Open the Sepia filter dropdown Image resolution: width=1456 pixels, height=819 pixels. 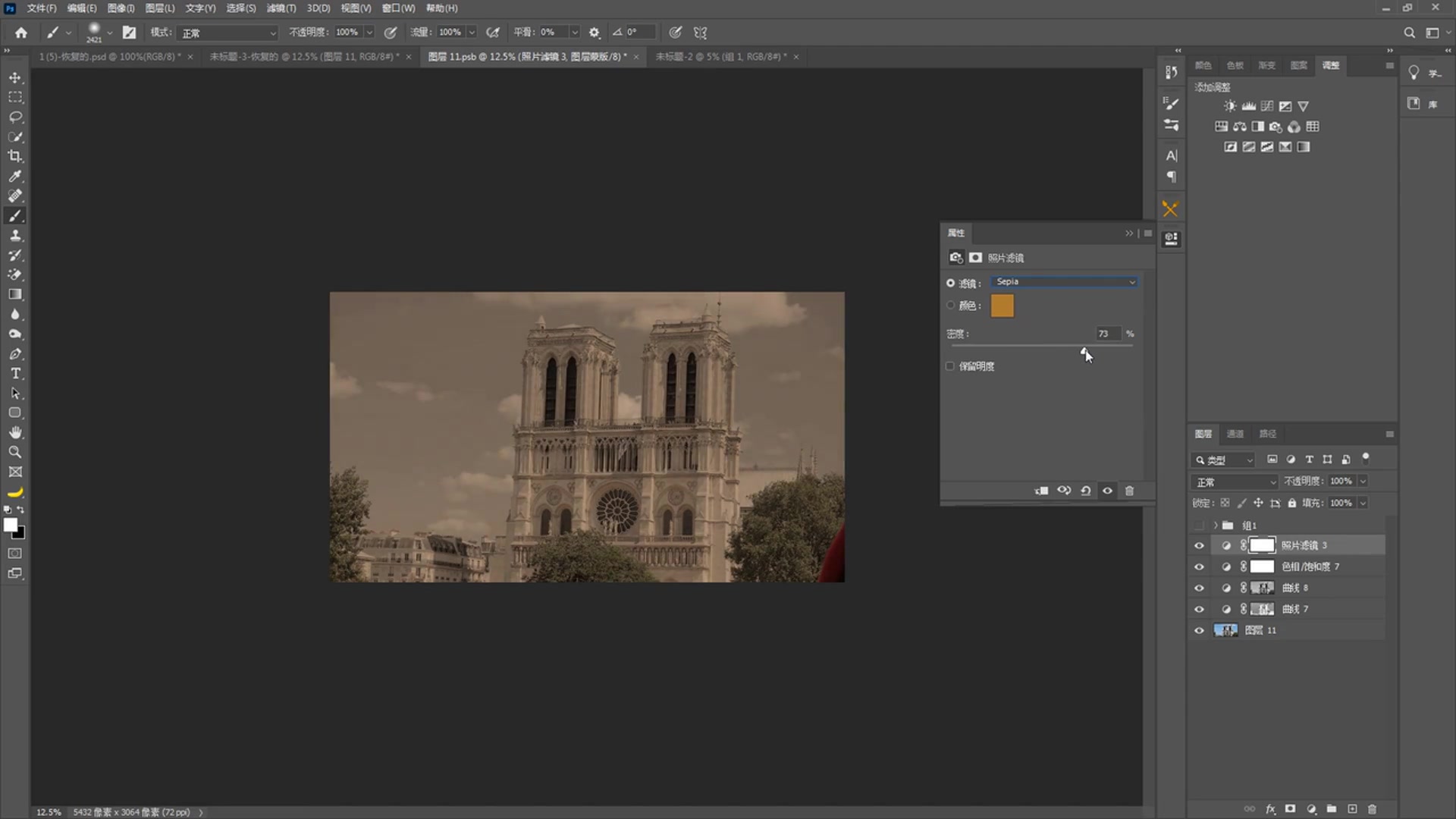click(1065, 282)
